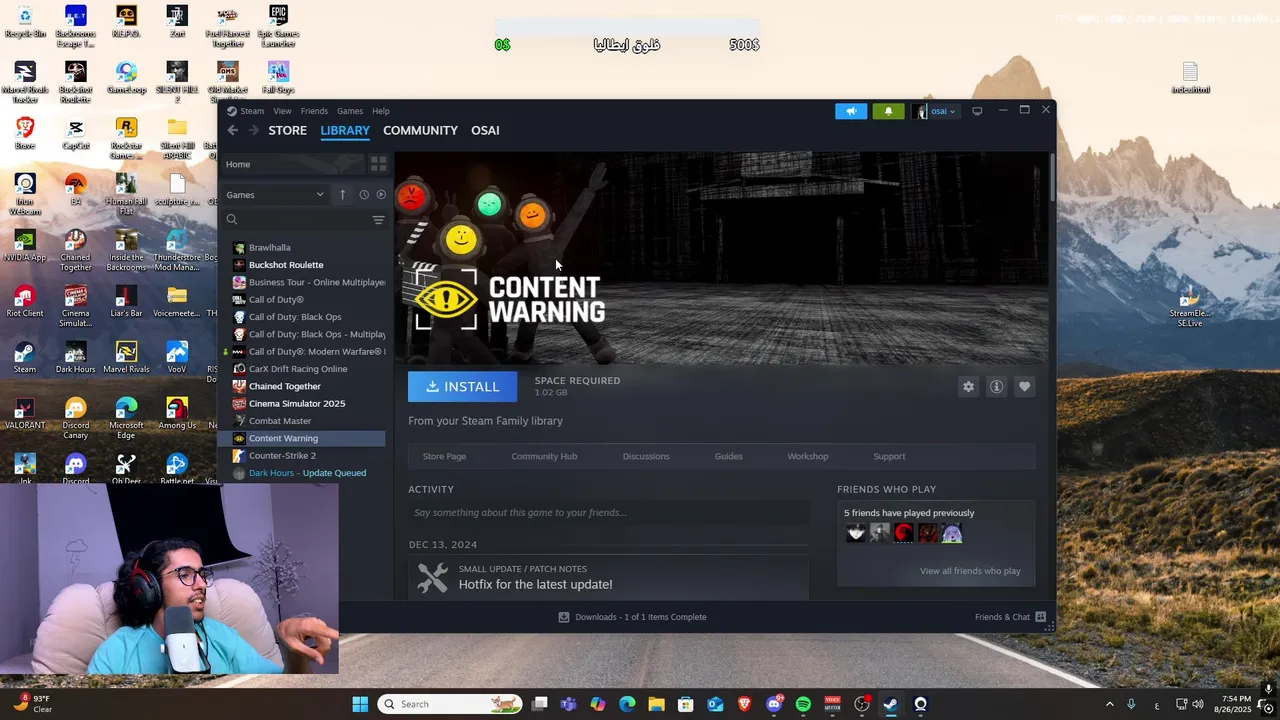
Task: Open Content Warning Store Page link
Action: tap(444, 456)
